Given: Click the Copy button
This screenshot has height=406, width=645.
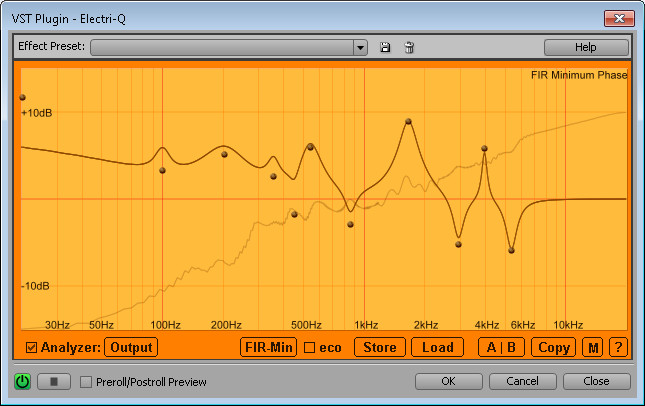Looking at the screenshot, I should point(553,348).
